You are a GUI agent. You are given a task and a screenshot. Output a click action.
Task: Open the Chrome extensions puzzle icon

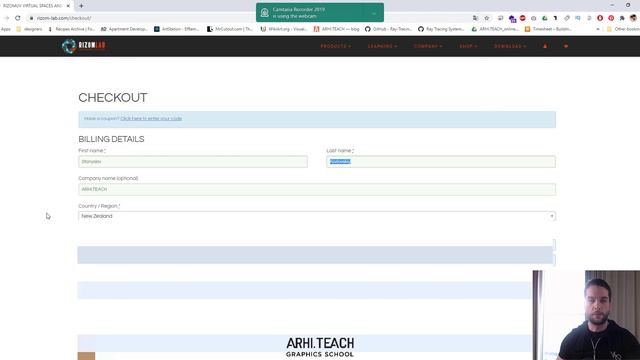click(x=622, y=18)
